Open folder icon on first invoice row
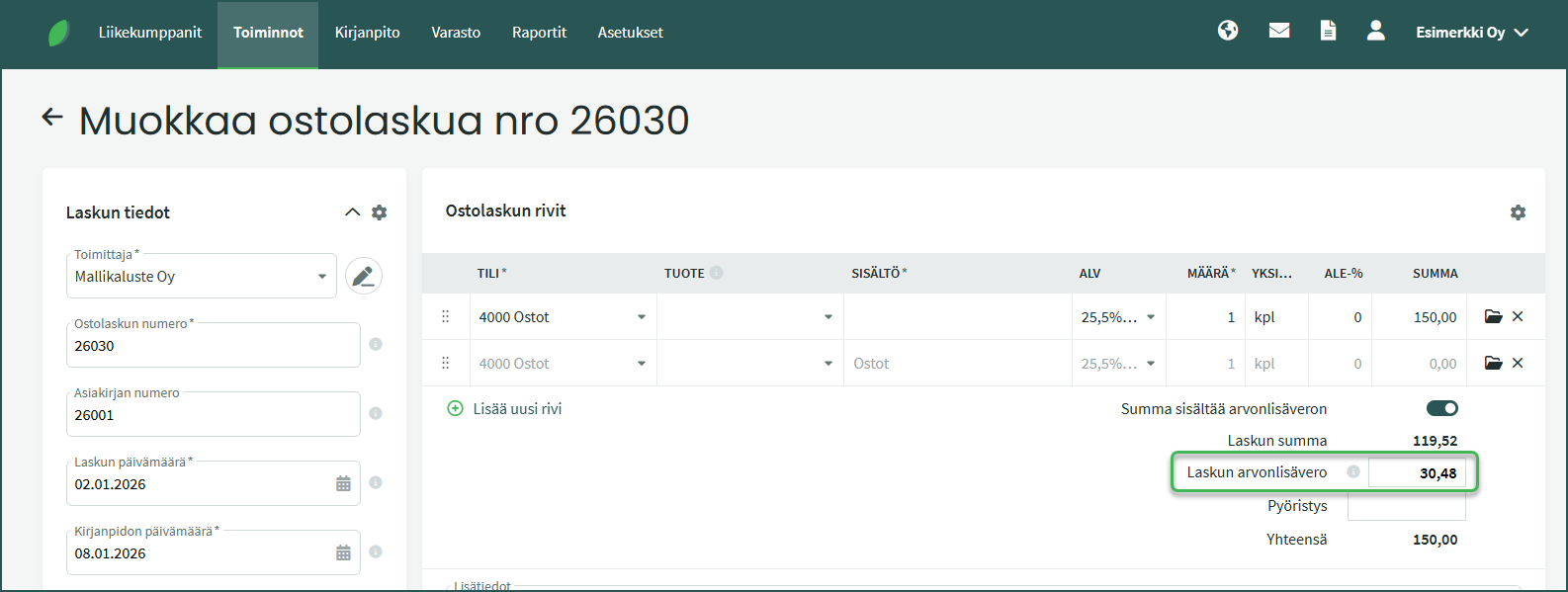Viewport: 1568px width, 592px height. tap(1493, 317)
